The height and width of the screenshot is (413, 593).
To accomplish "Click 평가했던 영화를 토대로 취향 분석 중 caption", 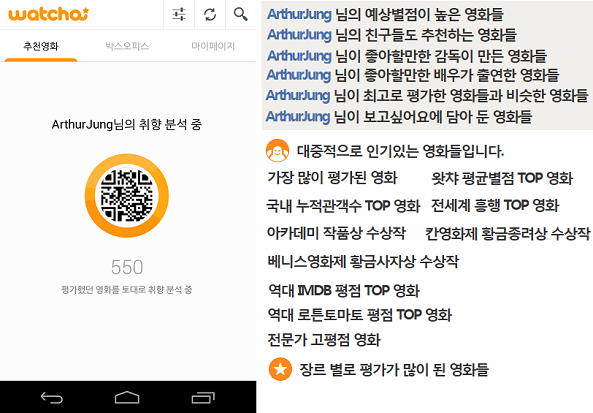I will [127, 290].
